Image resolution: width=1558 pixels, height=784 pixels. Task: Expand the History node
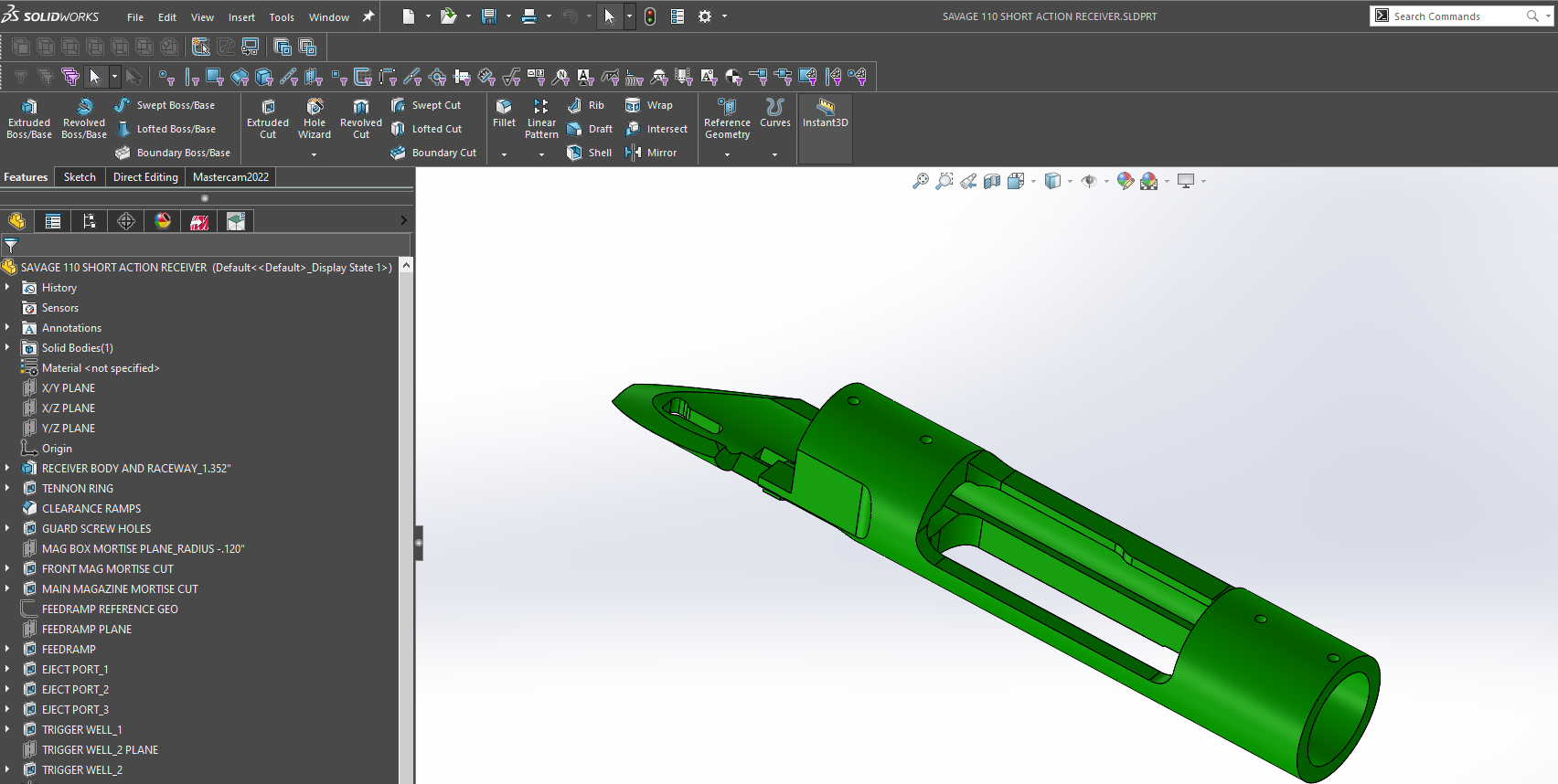pos(7,287)
